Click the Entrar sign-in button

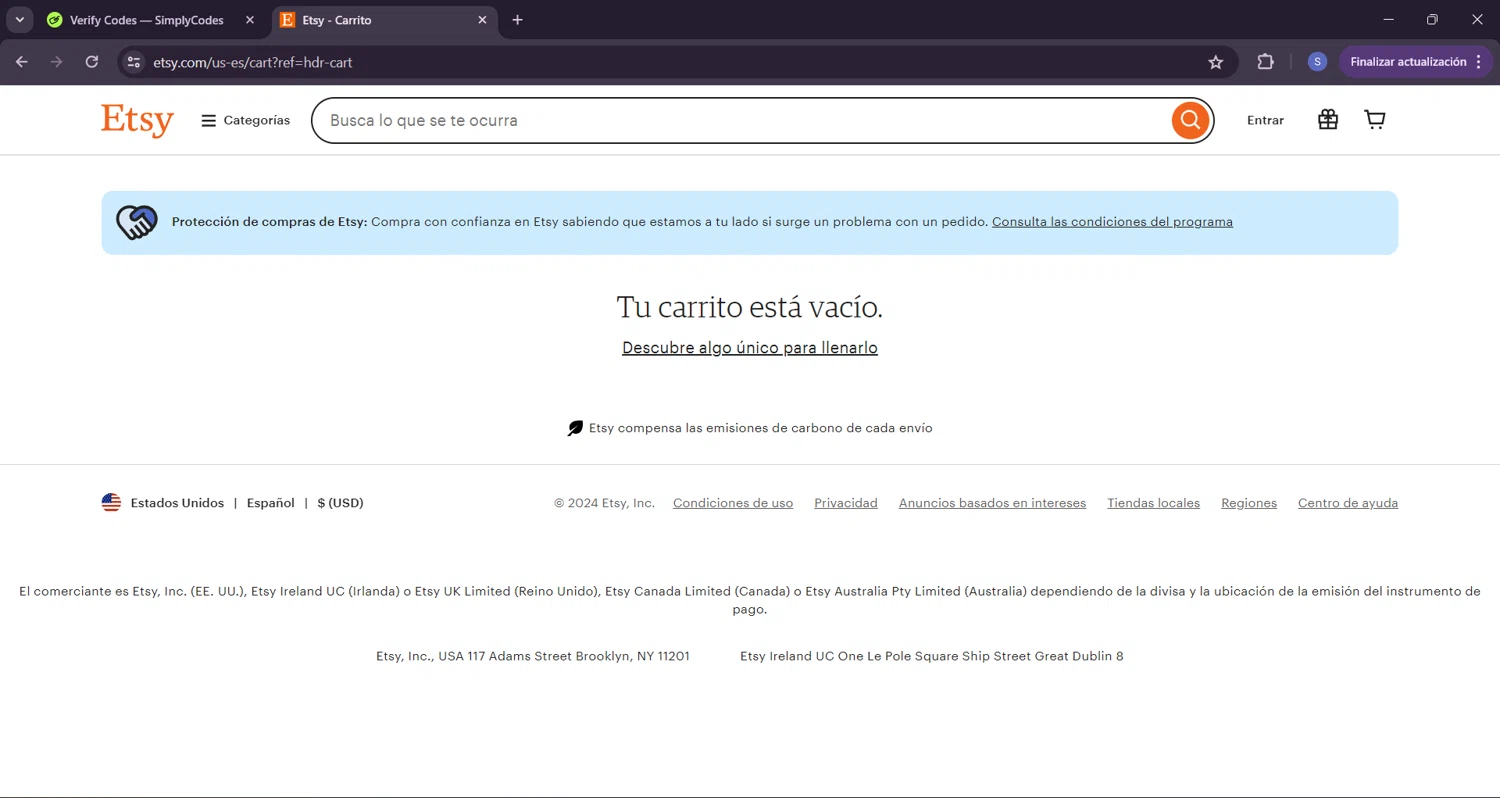(x=1265, y=120)
